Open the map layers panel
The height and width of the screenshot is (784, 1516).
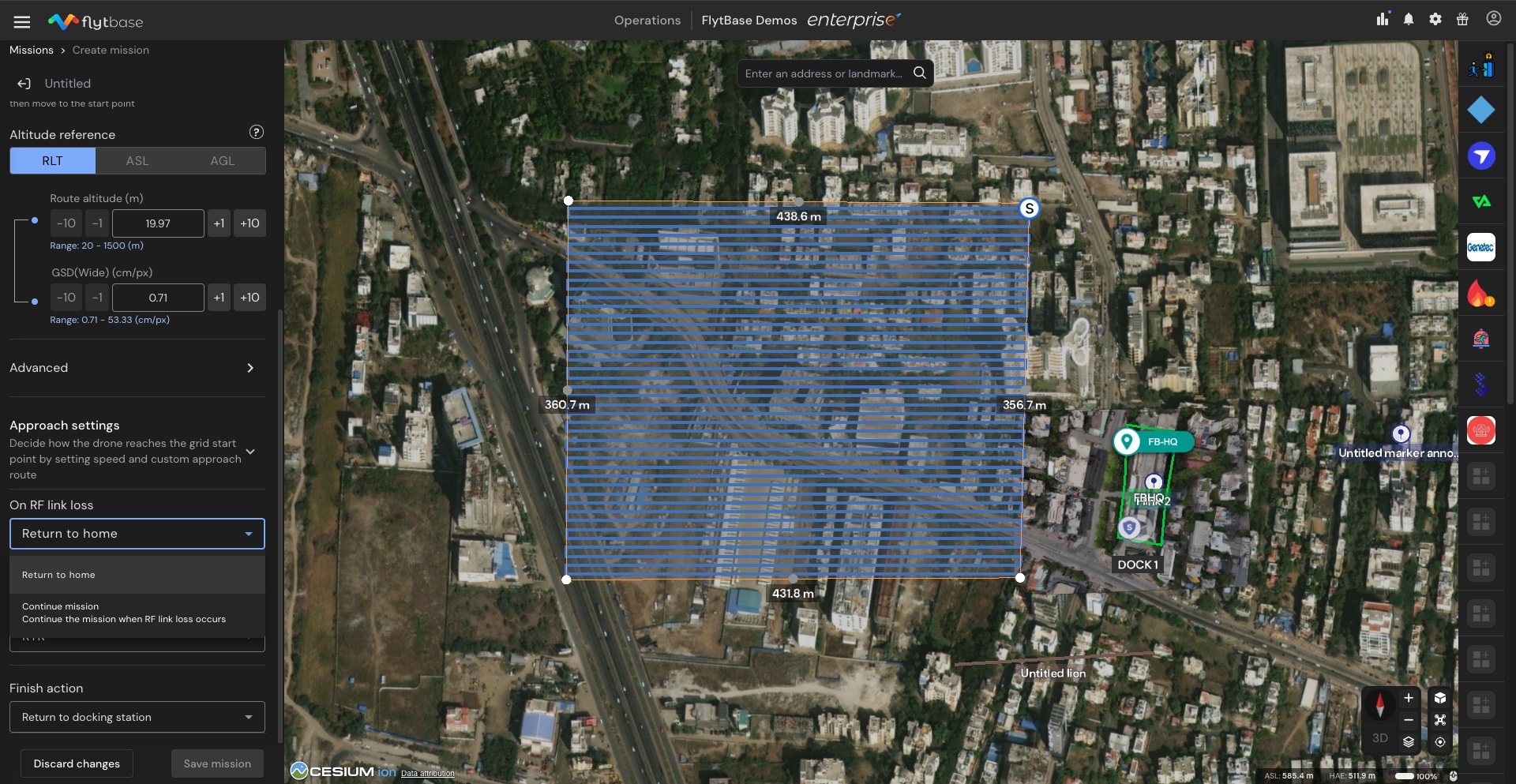1408,741
